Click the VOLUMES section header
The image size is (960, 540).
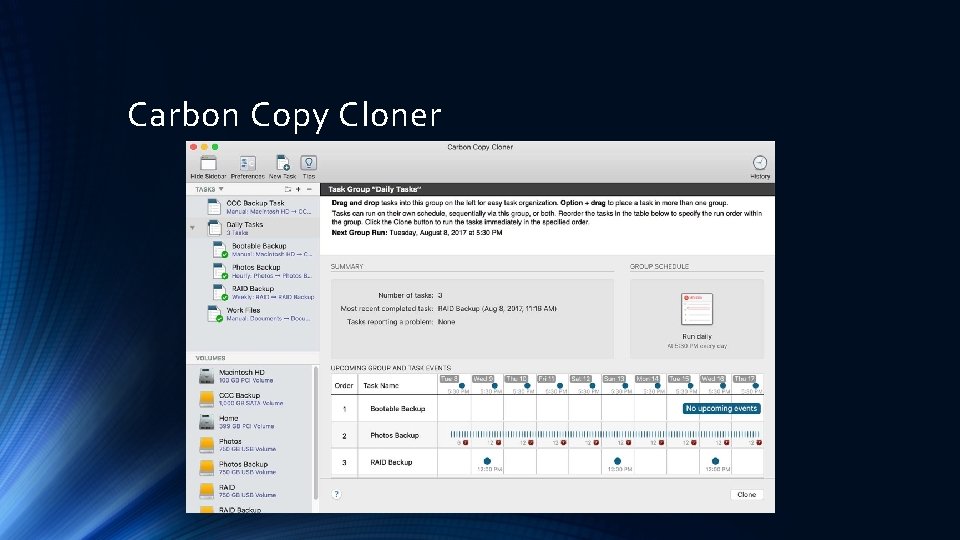(x=211, y=358)
